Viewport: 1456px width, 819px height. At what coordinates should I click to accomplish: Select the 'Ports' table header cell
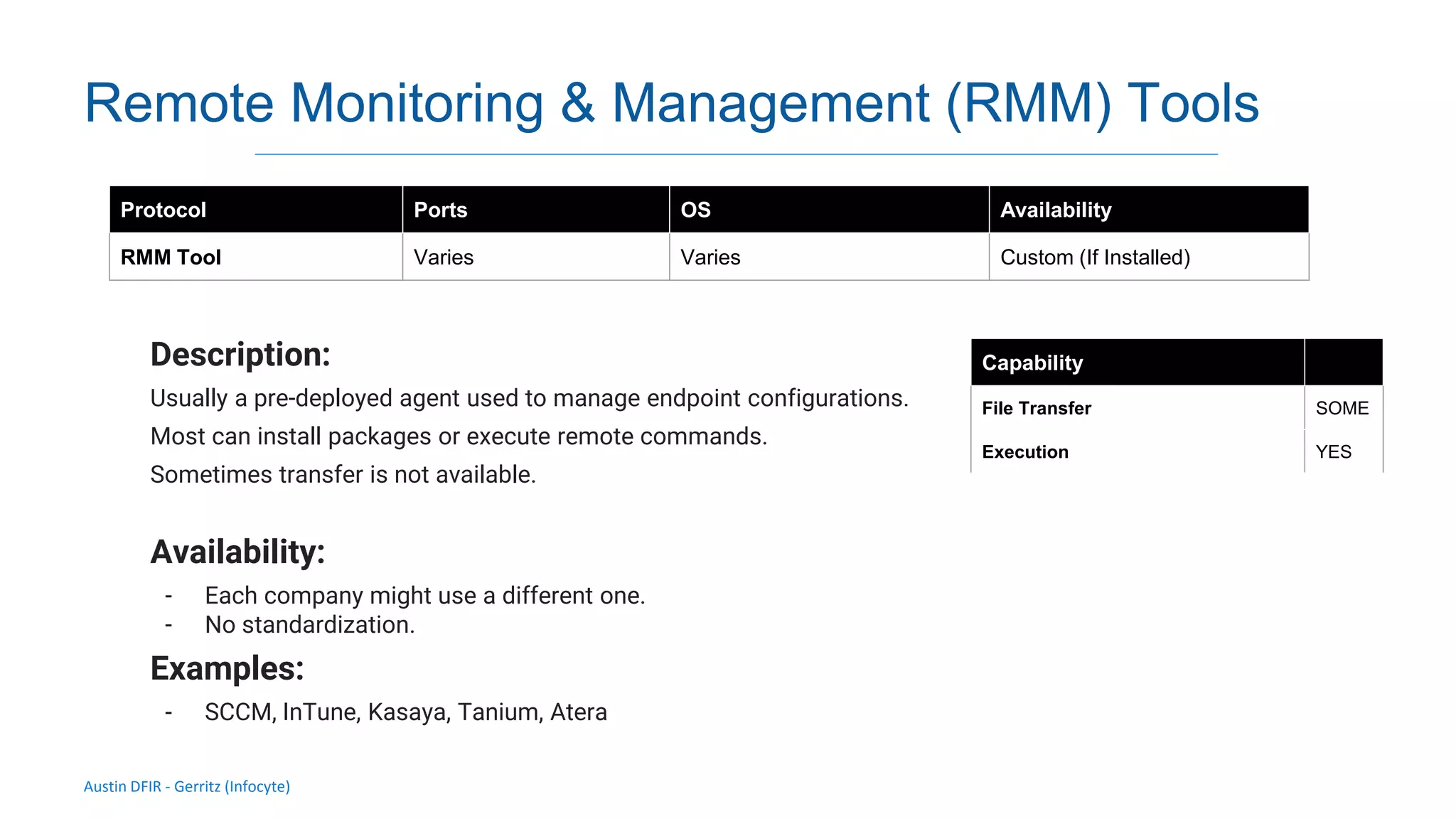click(536, 210)
